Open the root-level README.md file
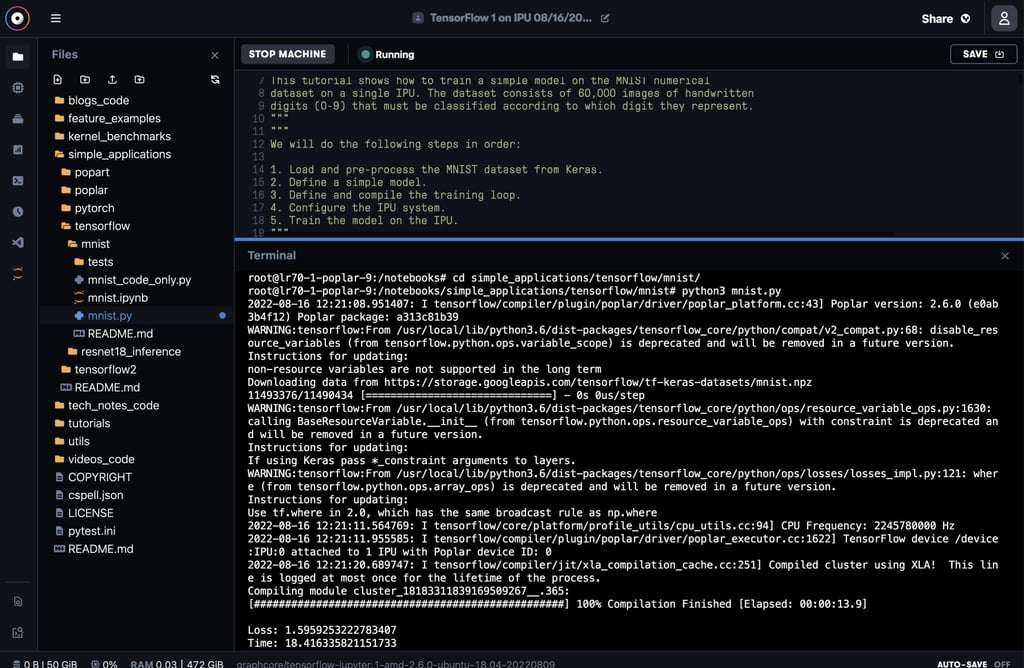 (x=94, y=549)
